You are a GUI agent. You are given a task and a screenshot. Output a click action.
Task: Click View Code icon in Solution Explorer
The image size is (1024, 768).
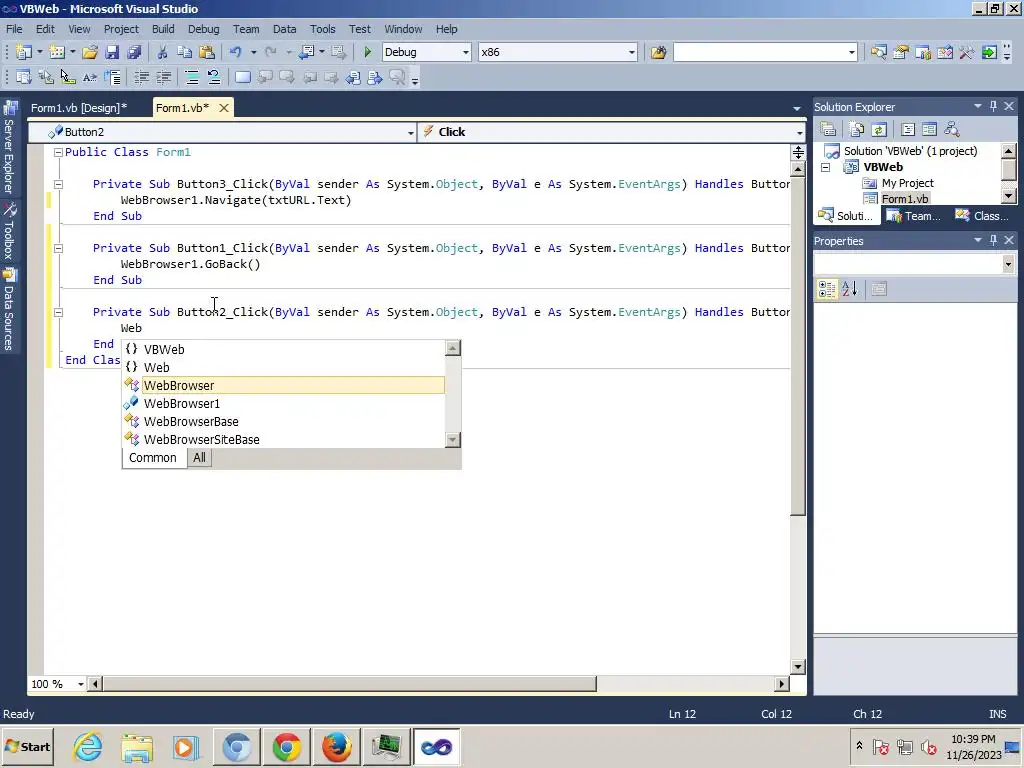pyautogui.click(x=908, y=129)
